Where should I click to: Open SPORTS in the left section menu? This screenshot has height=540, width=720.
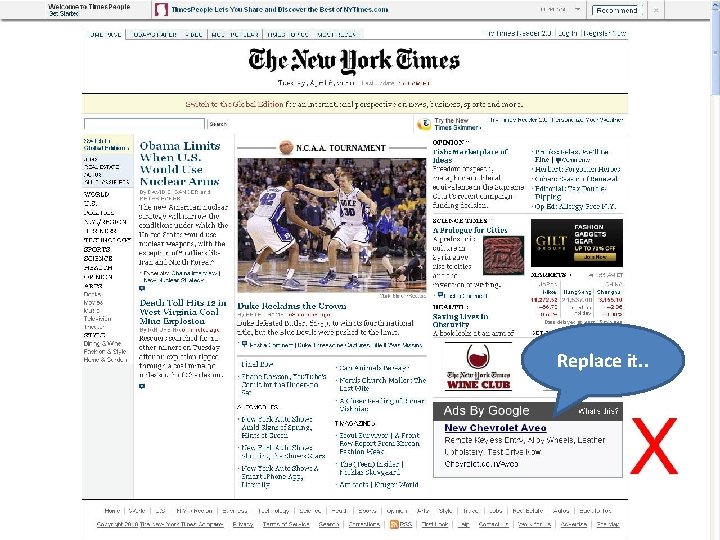tap(97, 249)
